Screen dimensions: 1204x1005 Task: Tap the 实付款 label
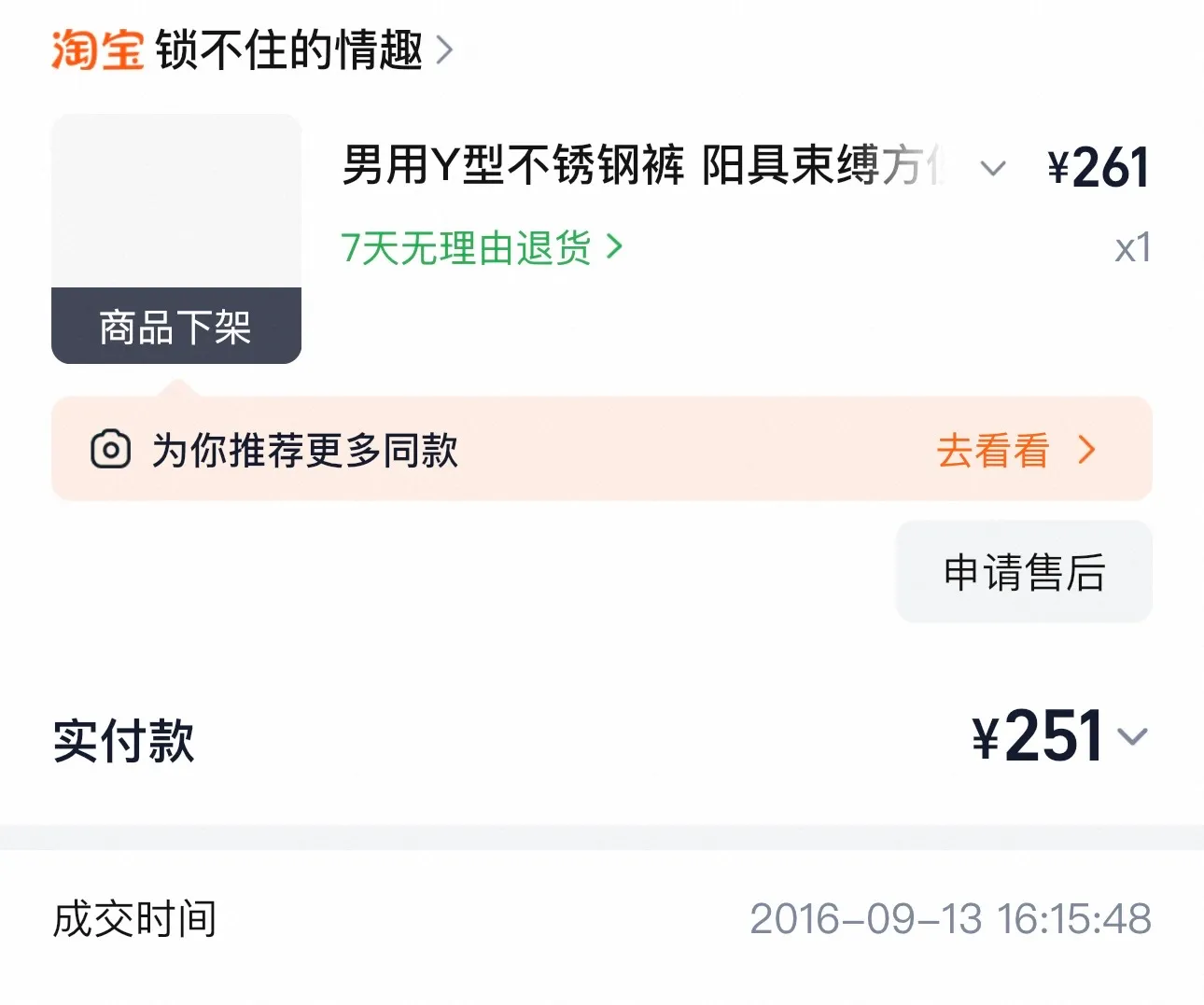[x=124, y=741]
